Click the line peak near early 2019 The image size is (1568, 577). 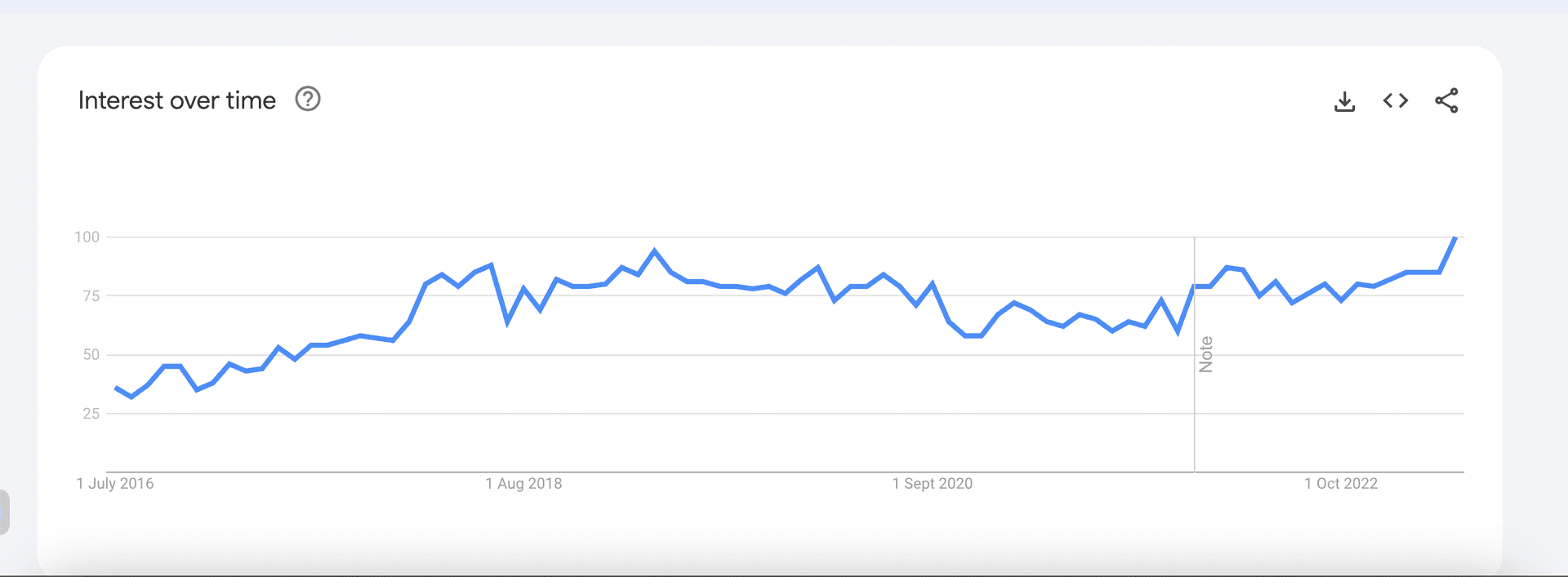pos(654,251)
